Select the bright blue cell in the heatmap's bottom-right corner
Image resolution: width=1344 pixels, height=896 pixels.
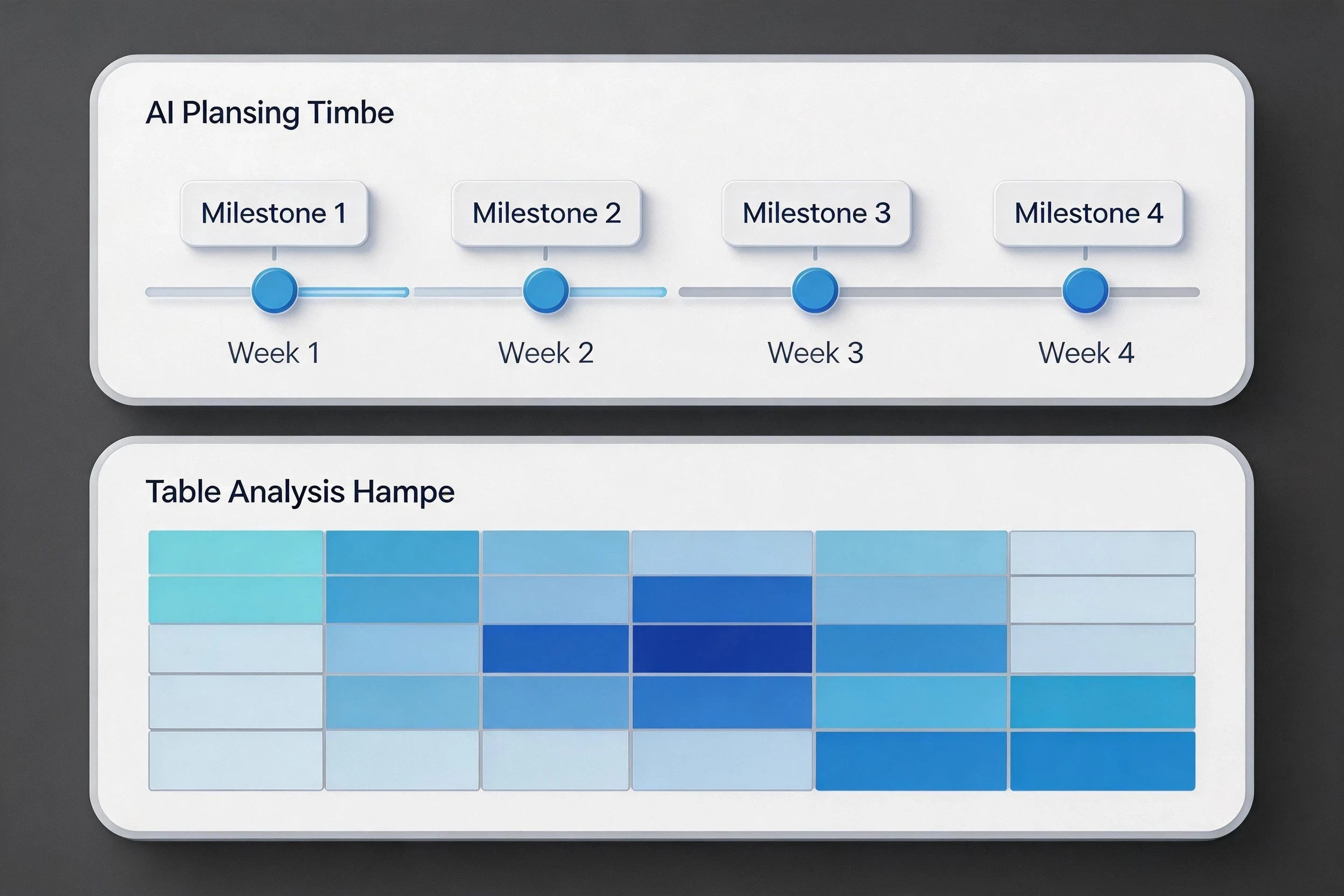click(x=1102, y=761)
